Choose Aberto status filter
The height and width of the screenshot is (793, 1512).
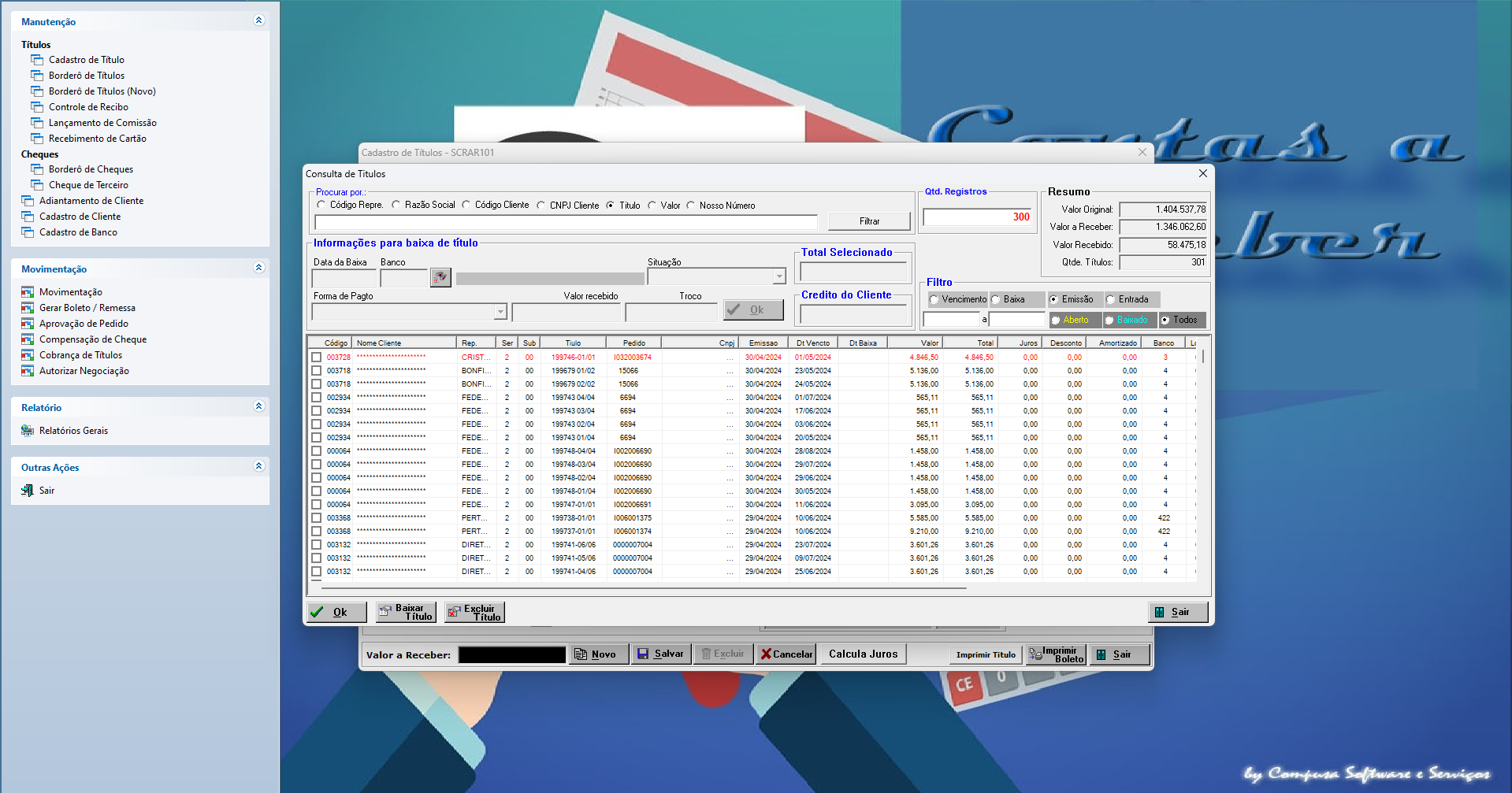pos(1056,320)
